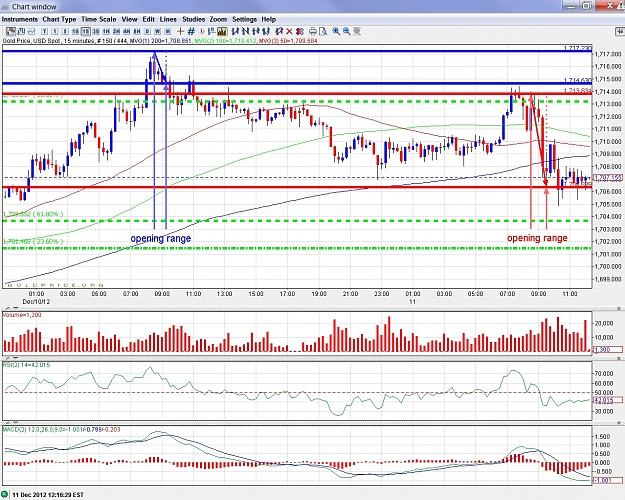625x500 pixels.
Task: Enable the crosshair cursor tool
Action: coord(180,31)
